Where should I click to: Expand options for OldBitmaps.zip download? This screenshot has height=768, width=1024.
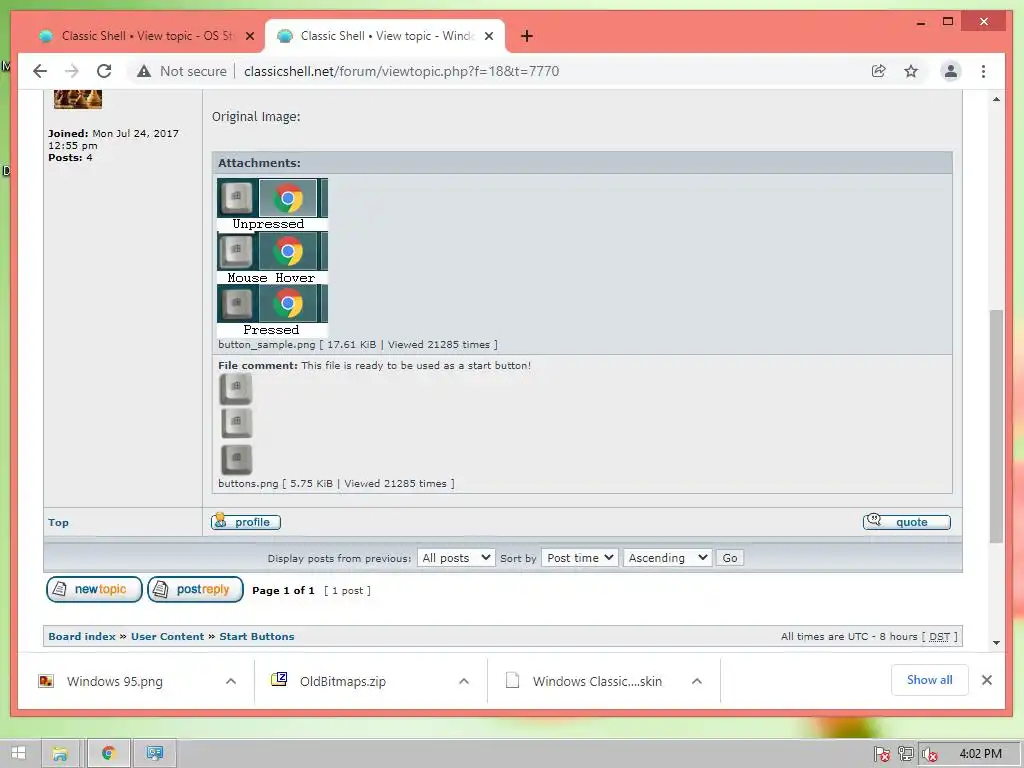point(464,681)
